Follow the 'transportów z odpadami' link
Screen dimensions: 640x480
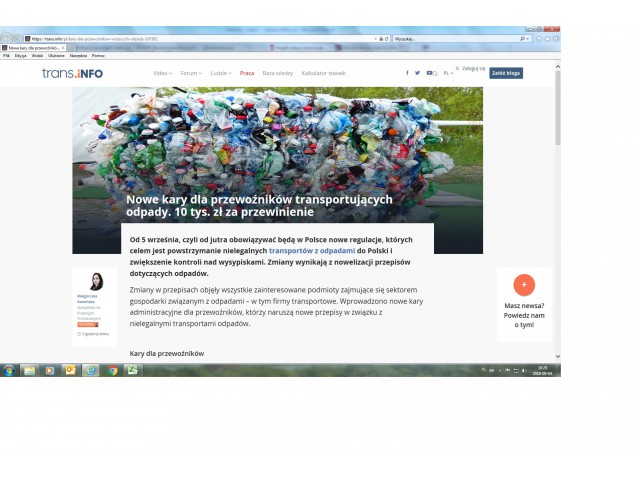311,251
